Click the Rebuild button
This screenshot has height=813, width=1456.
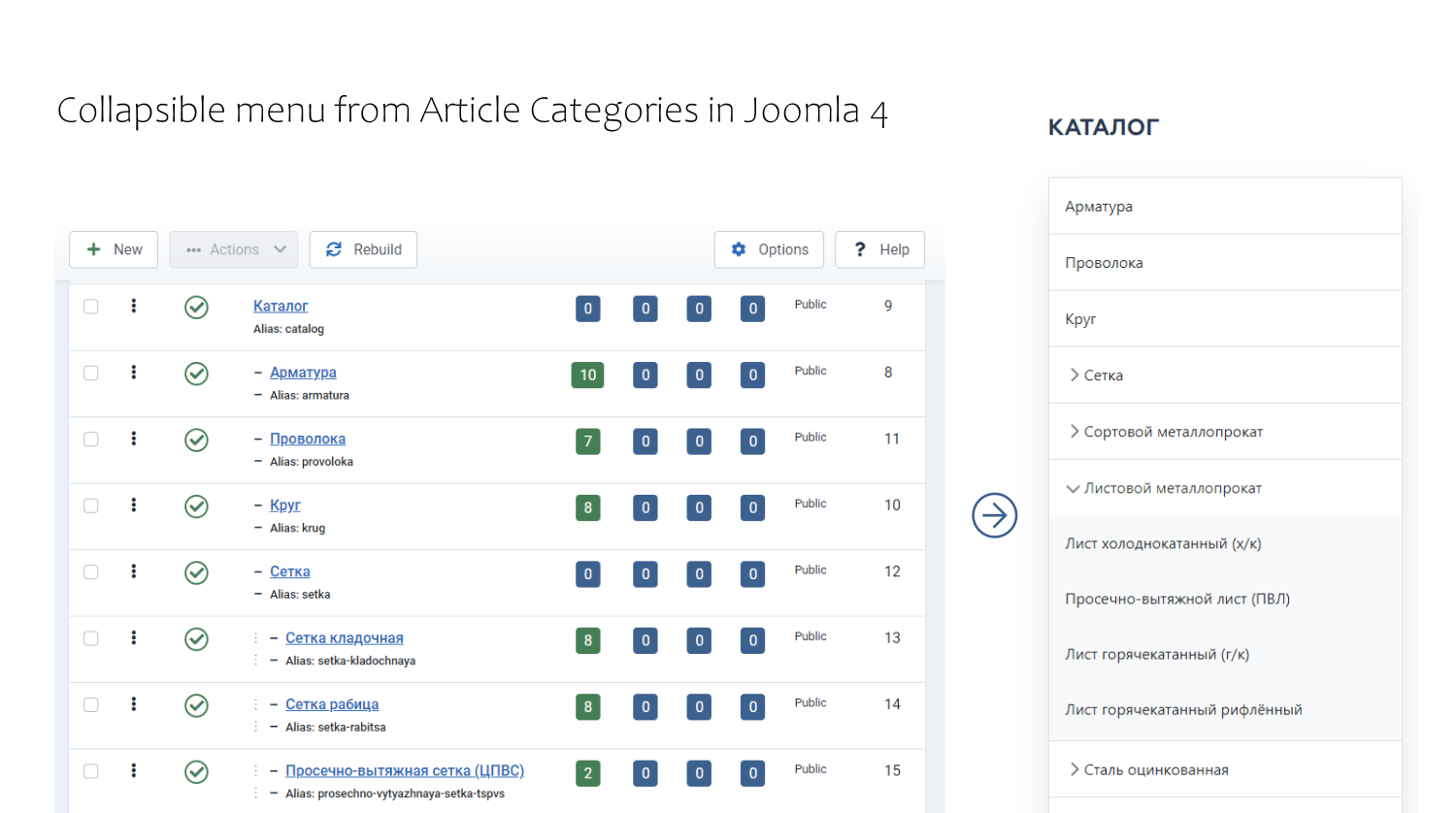tap(363, 249)
